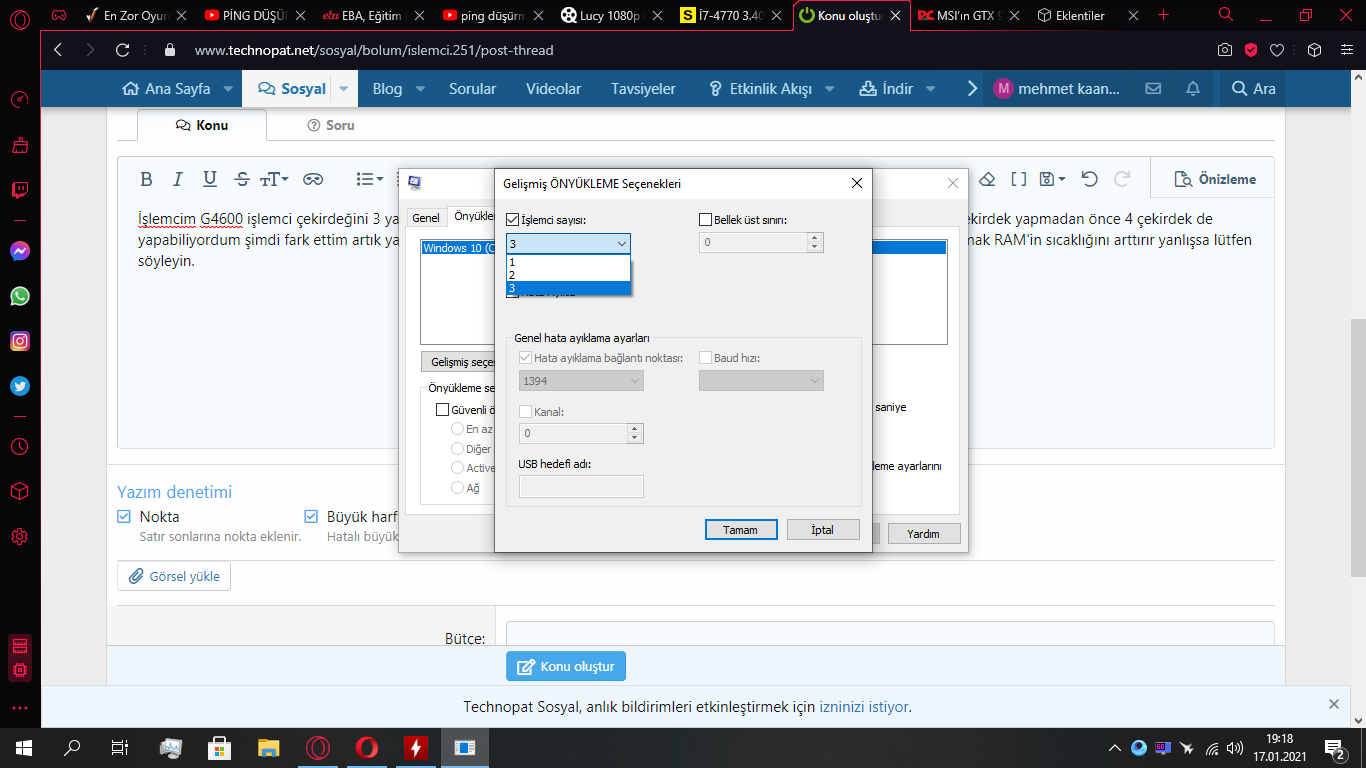Click the Opera ad blocker shield icon
This screenshot has width=1366, height=768.
tap(1251, 50)
